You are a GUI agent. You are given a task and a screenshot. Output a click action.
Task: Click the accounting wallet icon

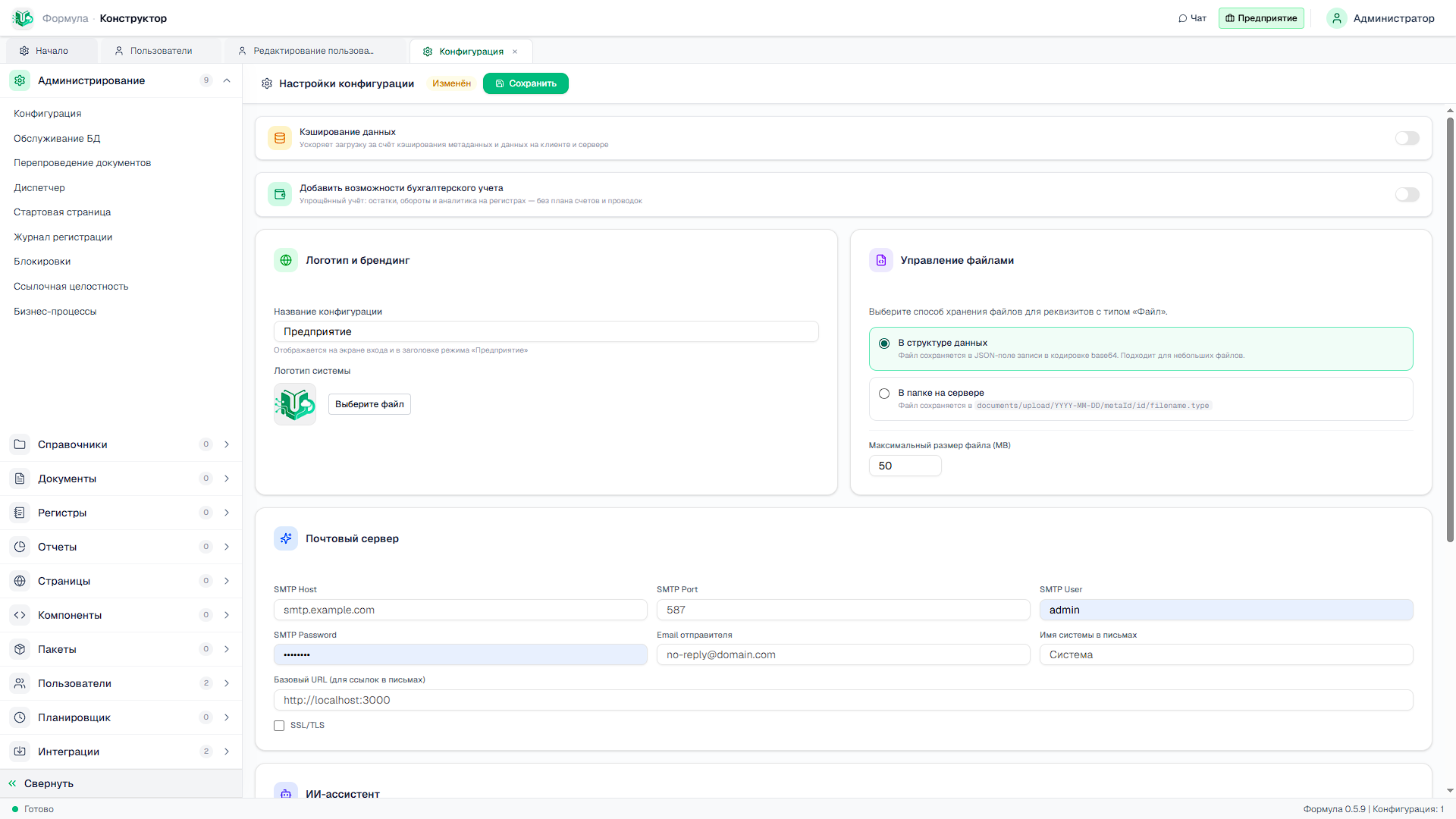point(280,194)
